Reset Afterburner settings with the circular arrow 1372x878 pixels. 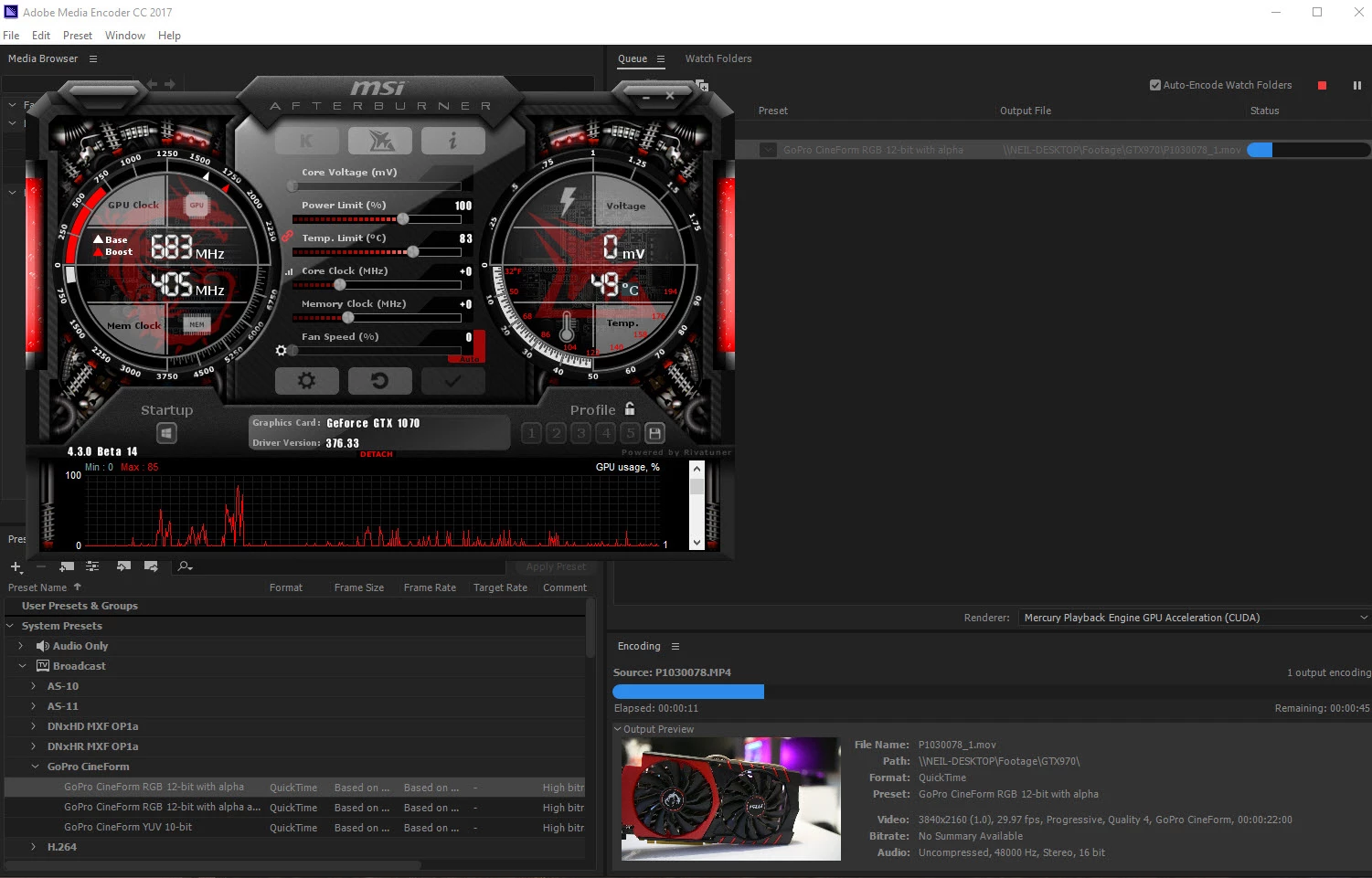[x=380, y=381]
